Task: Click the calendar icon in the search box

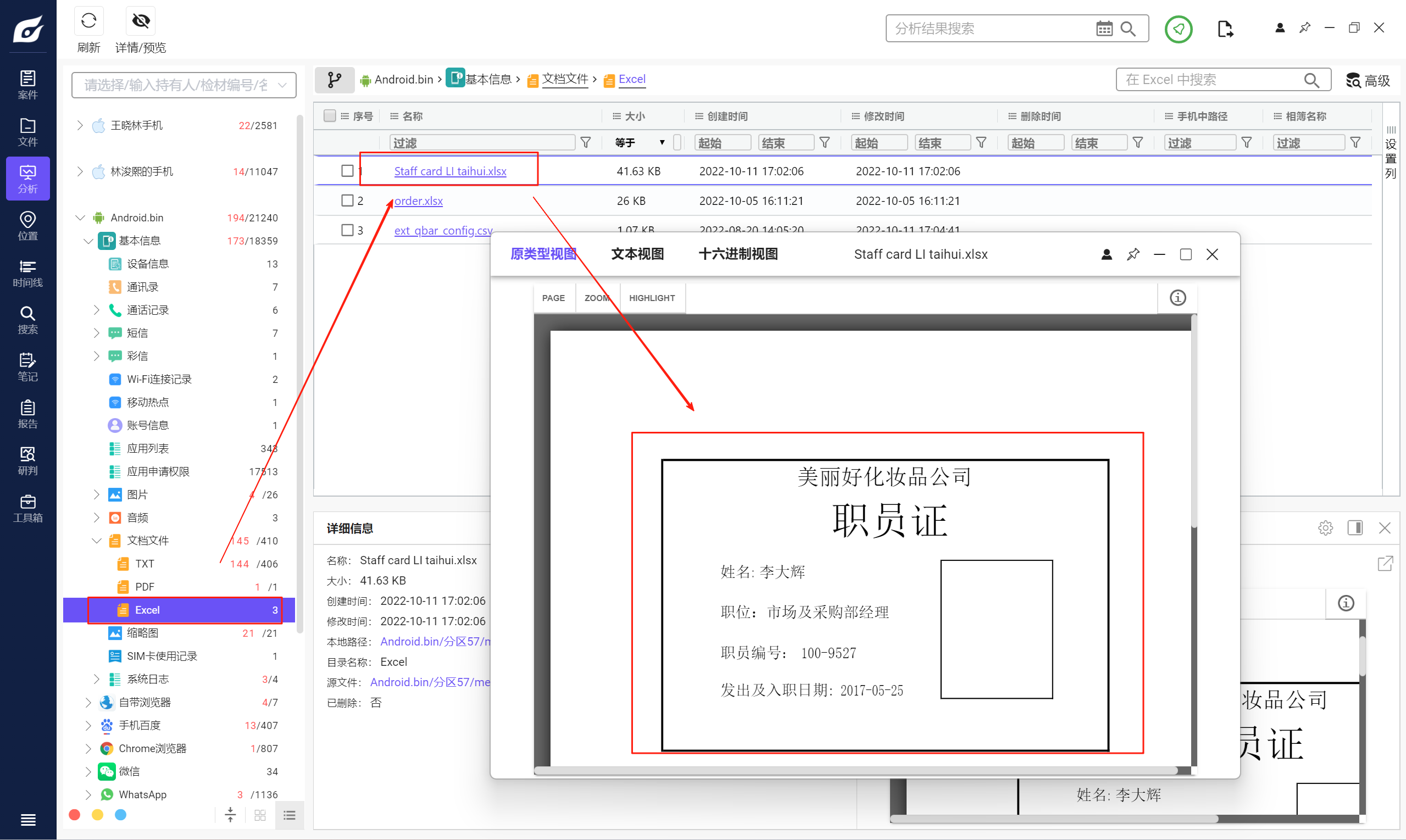Action: click(1104, 29)
